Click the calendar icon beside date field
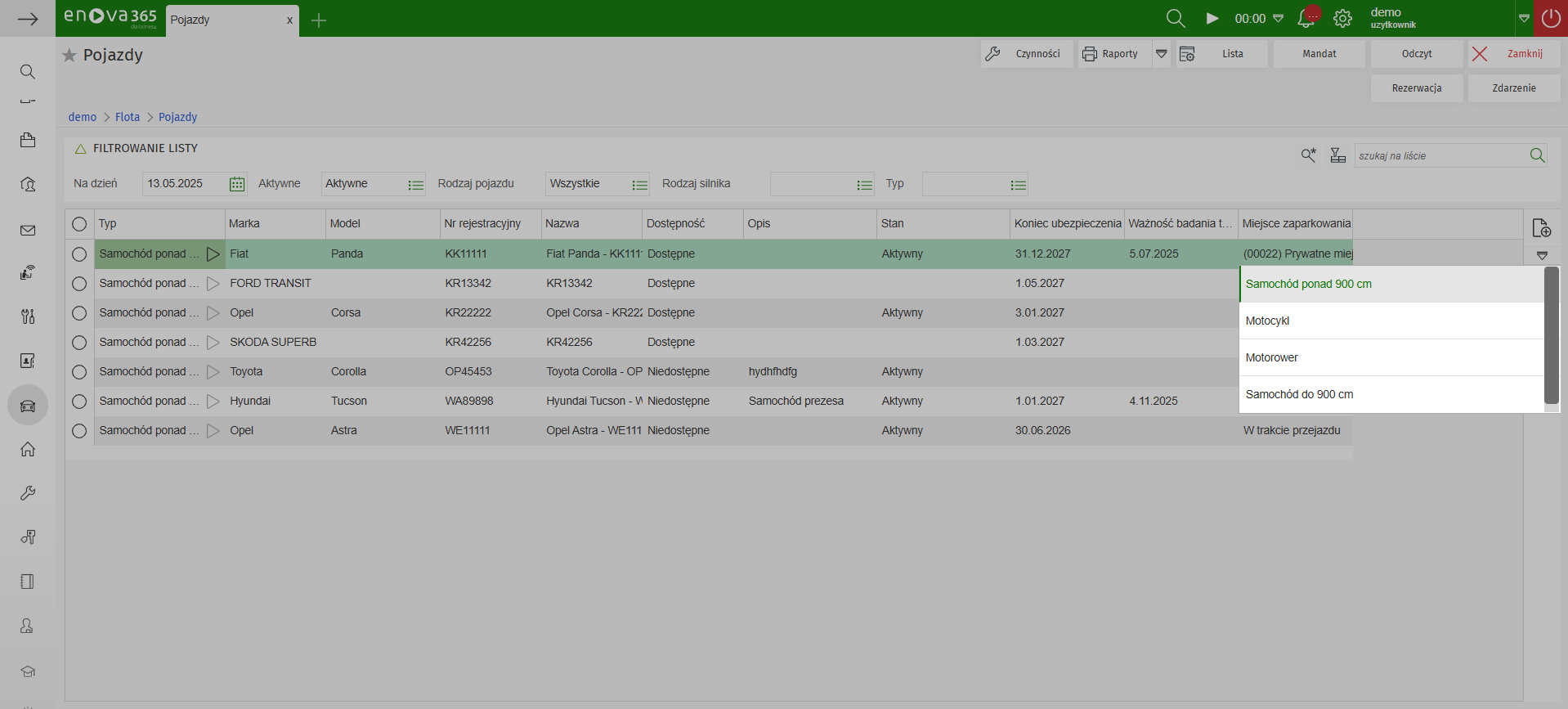Screen dimensions: 1568x709 tap(237, 184)
